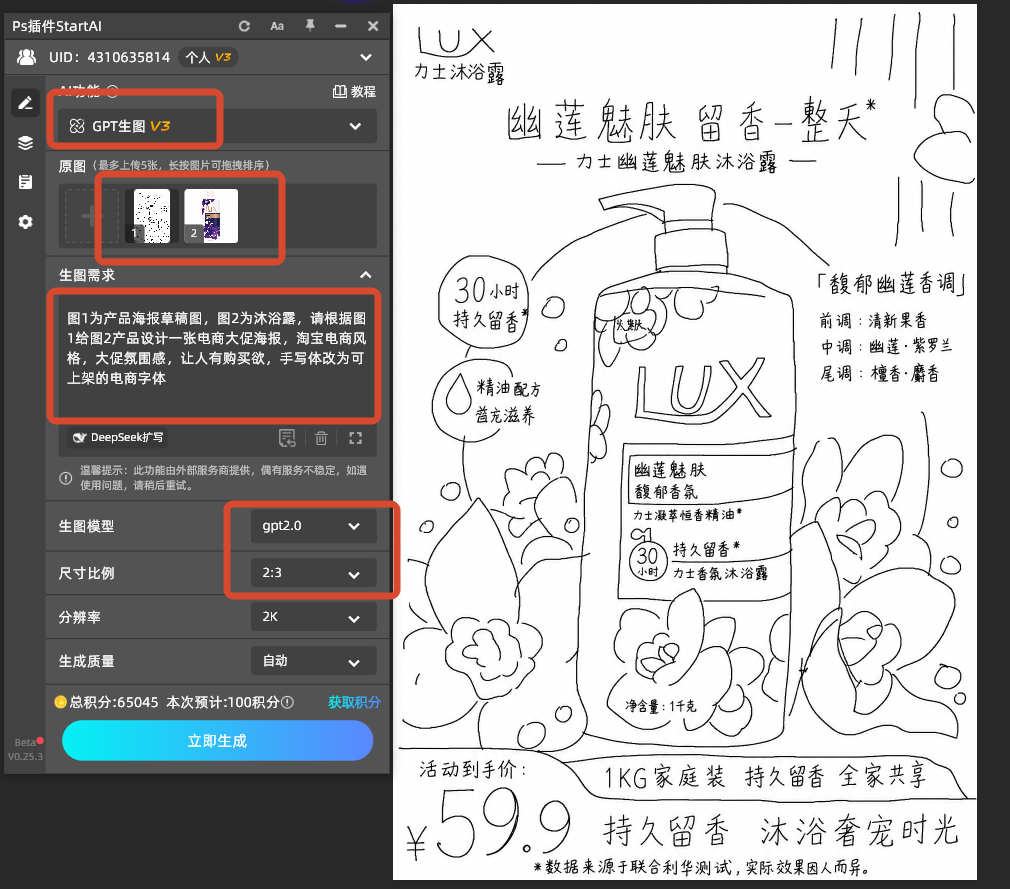Click the 立即生成 button

tap(218, 741)
